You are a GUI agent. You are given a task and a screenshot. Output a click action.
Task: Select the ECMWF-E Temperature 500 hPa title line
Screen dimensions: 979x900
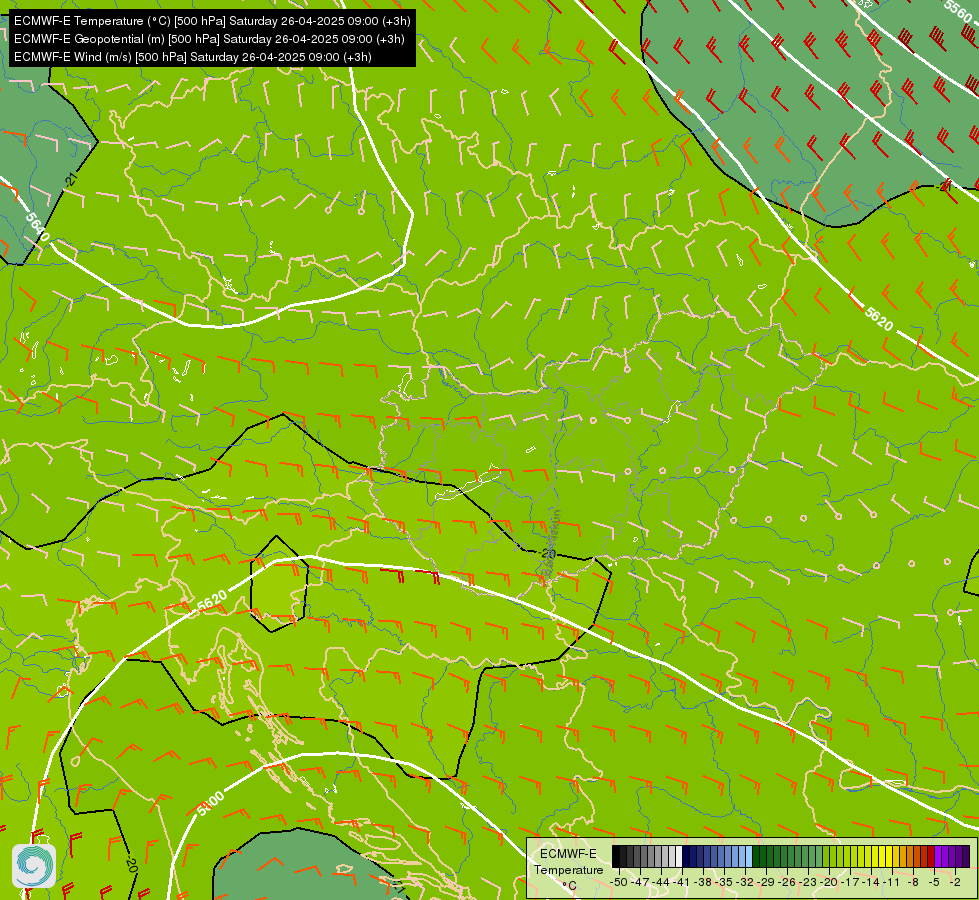[x=212, y=21]
